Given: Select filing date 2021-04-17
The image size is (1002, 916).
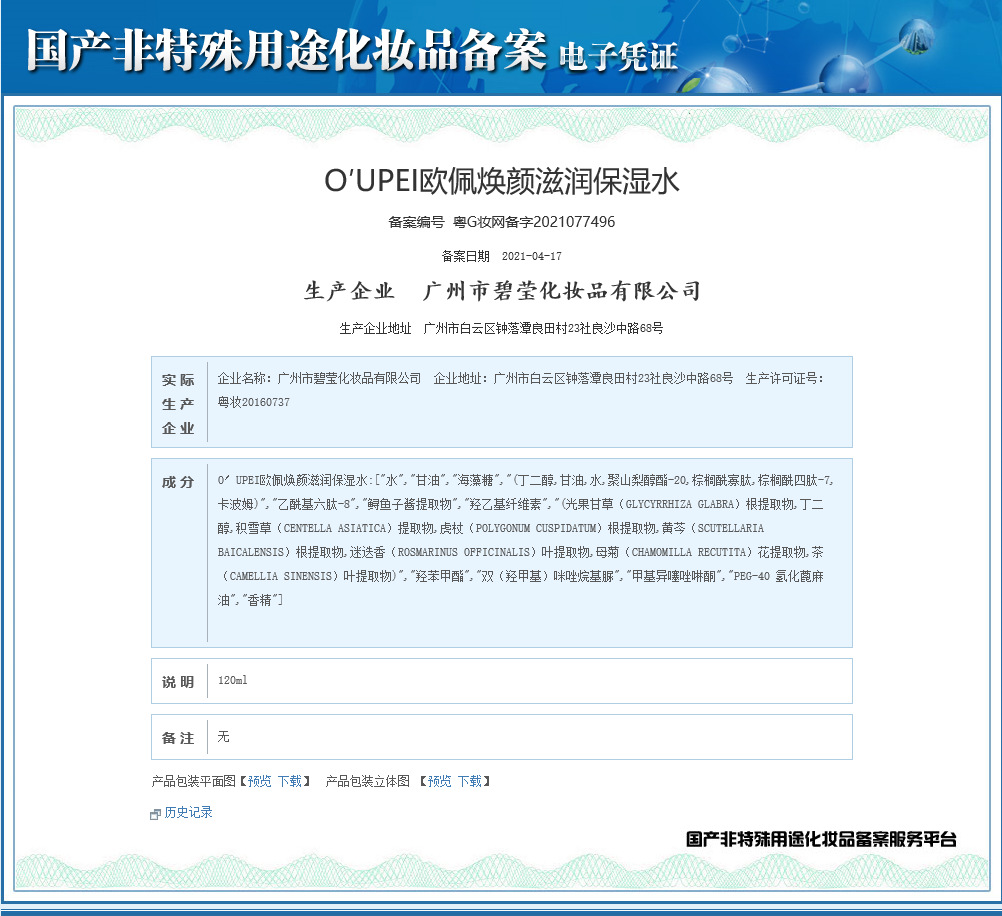Looking at the screenshot, I should pos(532,256).
